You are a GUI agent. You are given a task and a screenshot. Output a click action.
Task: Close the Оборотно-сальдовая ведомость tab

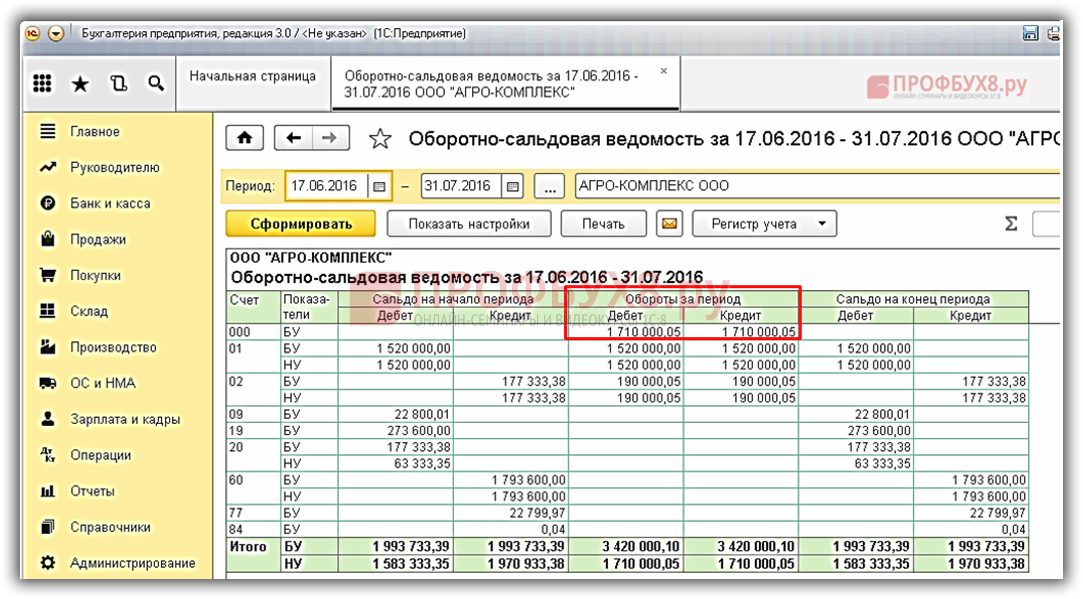pos(663,72)
